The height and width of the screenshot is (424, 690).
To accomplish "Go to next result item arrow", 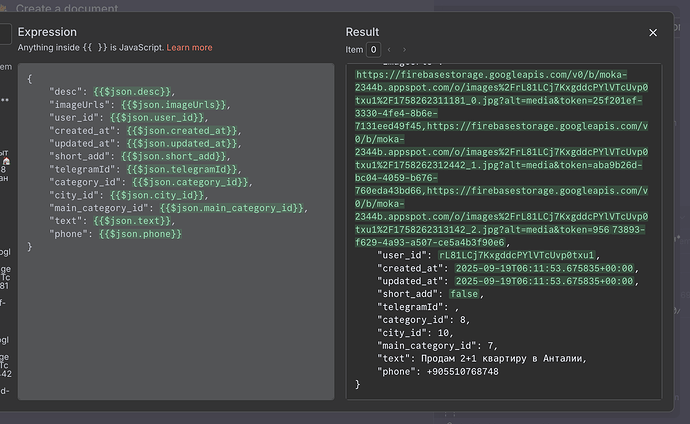I will 404,49.
